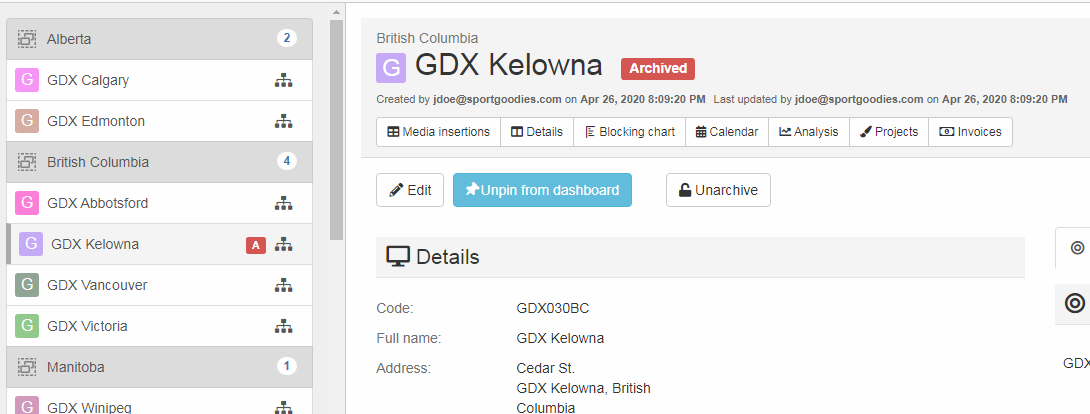Click hierarchy icon beside GDX Edmonton
Image resolution: width=1090 pixels, height=414 pixels.
(x=283, y=121)
